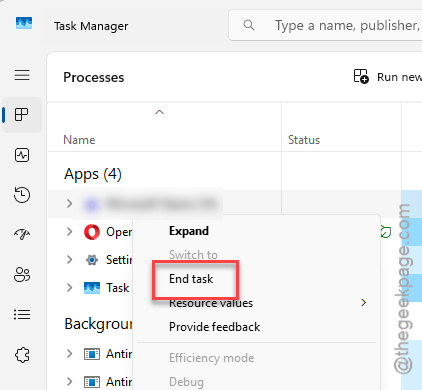This screenshot has width=422, height=390.
Task: Open the Services puzzle icon in sidebar
Action: (22, 355)
